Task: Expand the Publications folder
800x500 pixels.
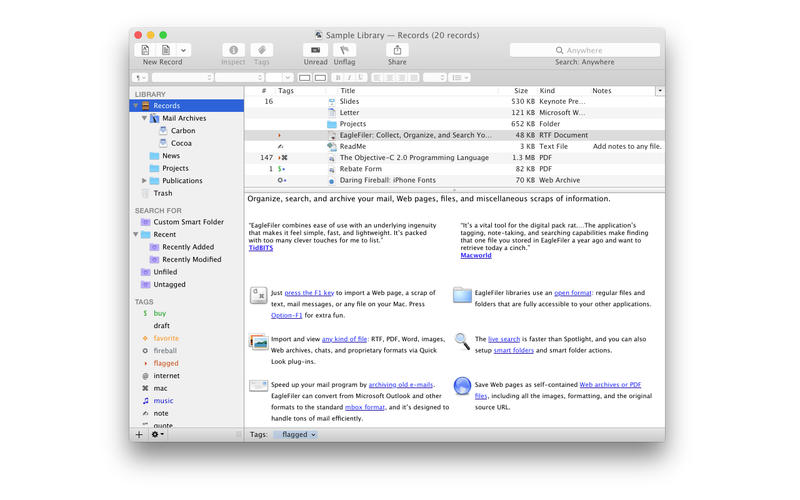Action: (144, 181)
